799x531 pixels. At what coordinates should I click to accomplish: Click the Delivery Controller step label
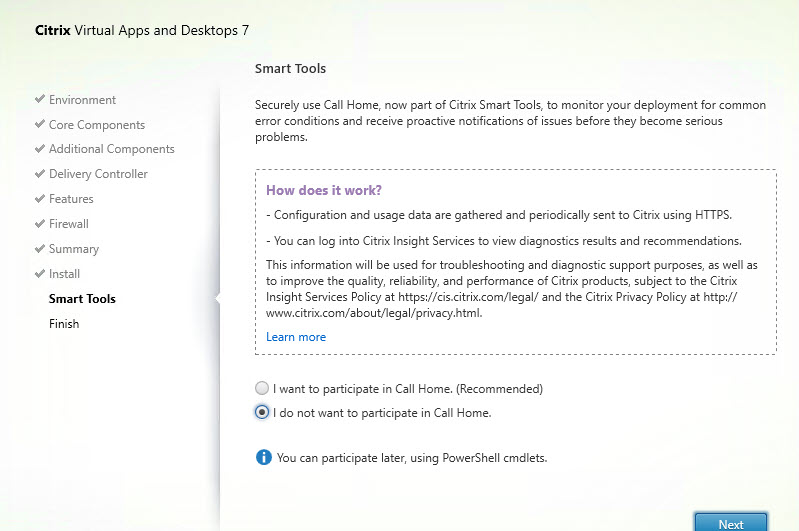tap(98, 174)
